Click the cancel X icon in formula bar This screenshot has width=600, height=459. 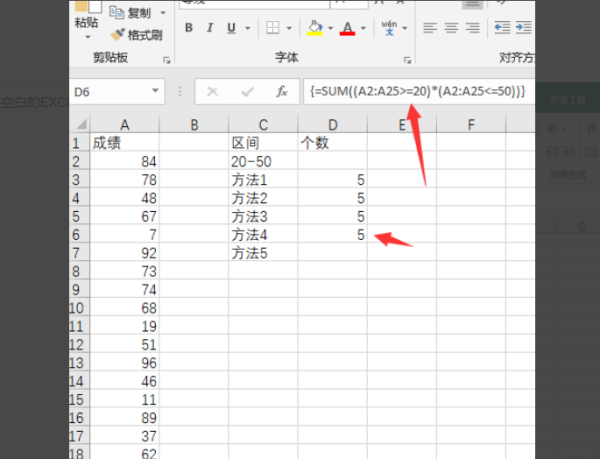click(212, 90)
